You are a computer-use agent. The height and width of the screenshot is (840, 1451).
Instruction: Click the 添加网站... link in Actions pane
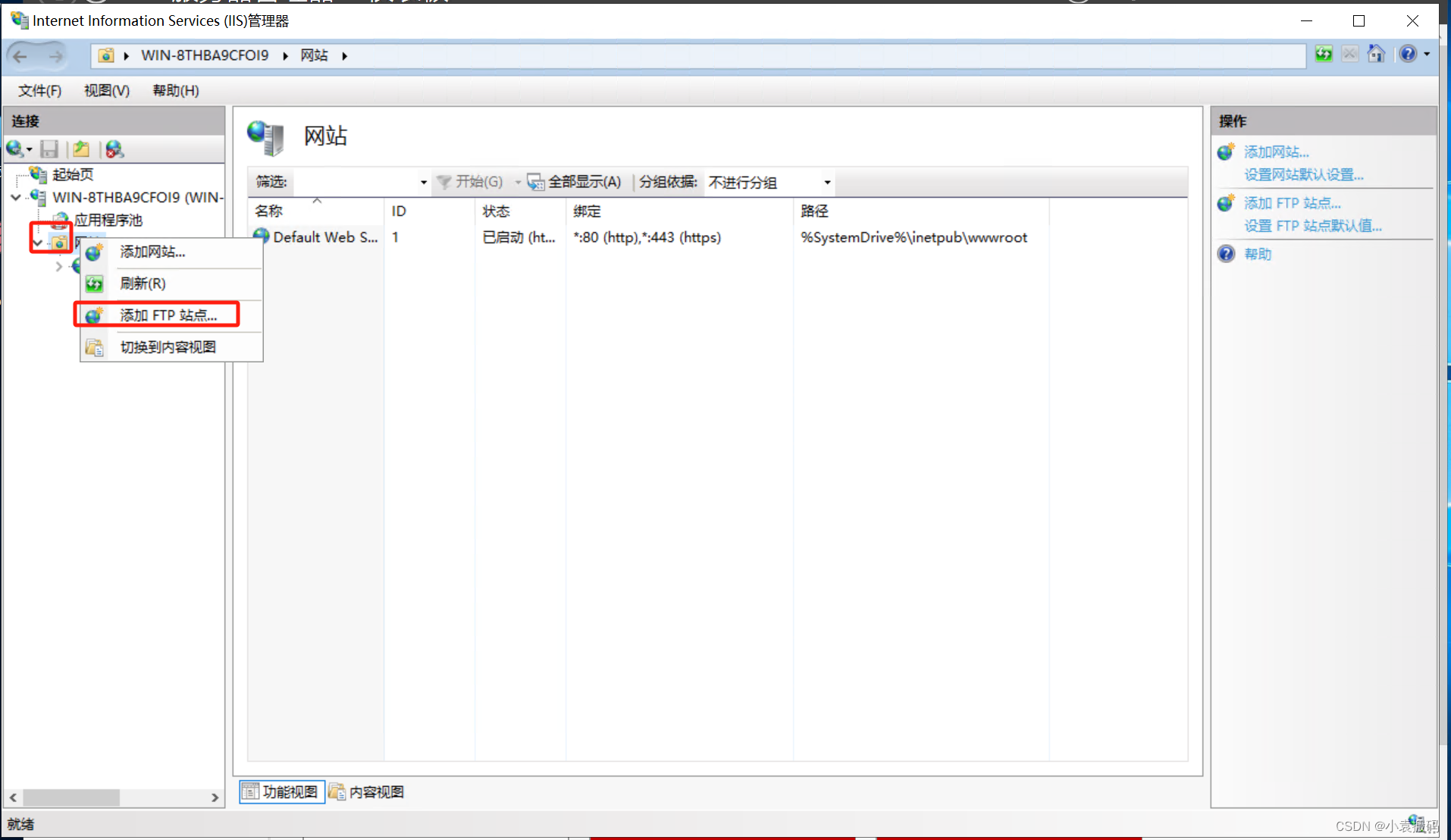[1276, 152]
